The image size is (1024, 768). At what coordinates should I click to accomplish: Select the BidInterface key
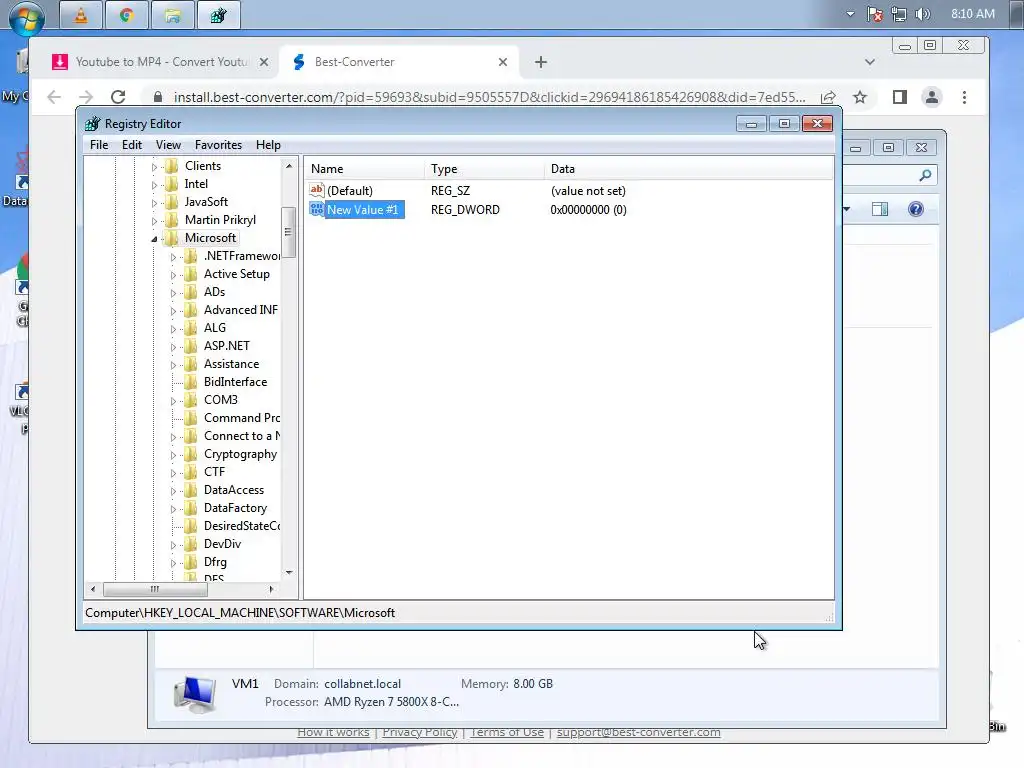point(235,382)
